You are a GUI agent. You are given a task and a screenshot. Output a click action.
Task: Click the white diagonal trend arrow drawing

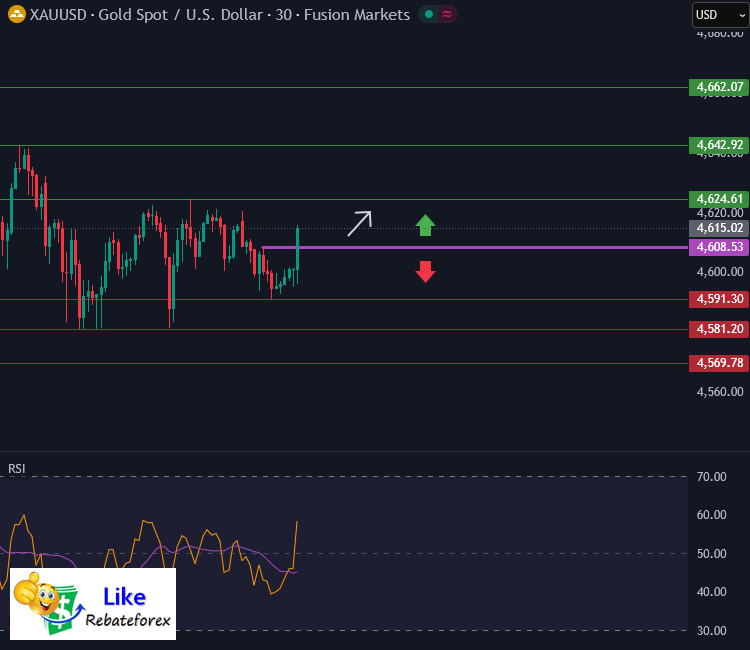(360, 224)
